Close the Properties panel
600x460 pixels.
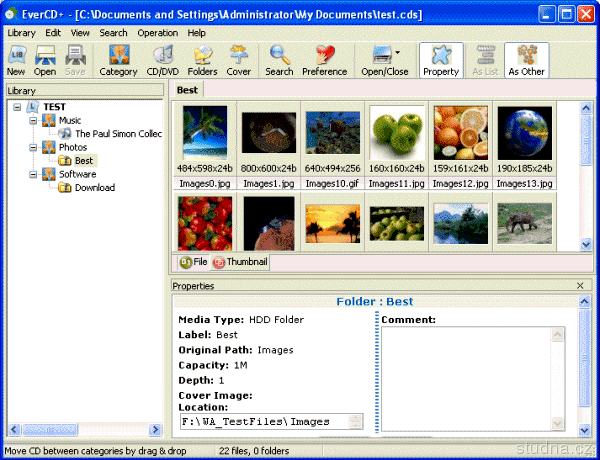[x=580, y=285]
